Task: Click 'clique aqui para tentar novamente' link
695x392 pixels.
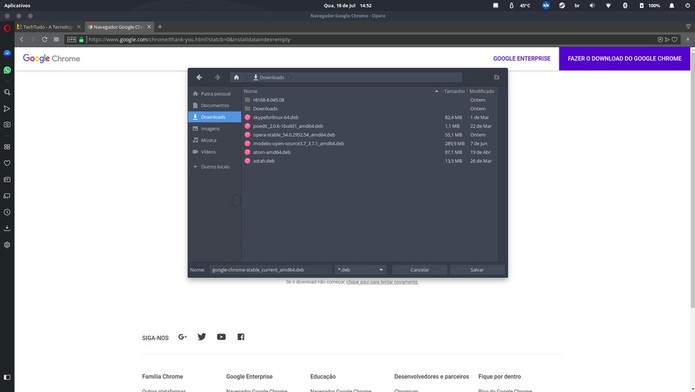Action: tap(382, 282)
